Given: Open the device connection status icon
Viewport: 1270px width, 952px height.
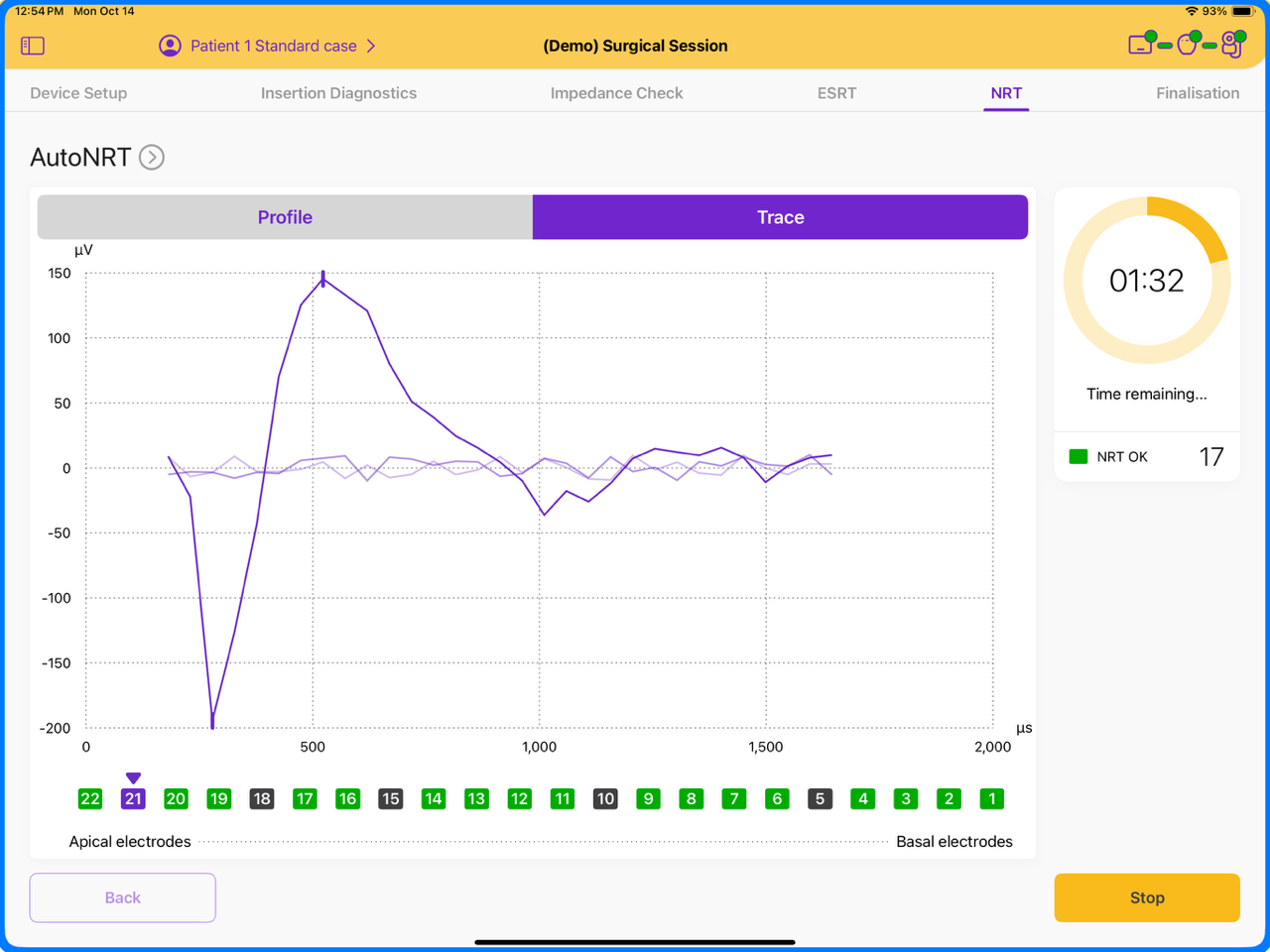Looking at the screenshot, I should (x=1187, y=44).
